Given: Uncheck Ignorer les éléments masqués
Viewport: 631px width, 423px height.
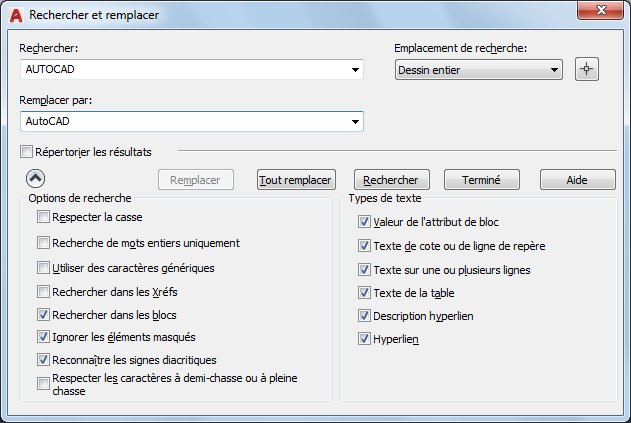Looking at the screenshot, I should click(x=43, y=337).
